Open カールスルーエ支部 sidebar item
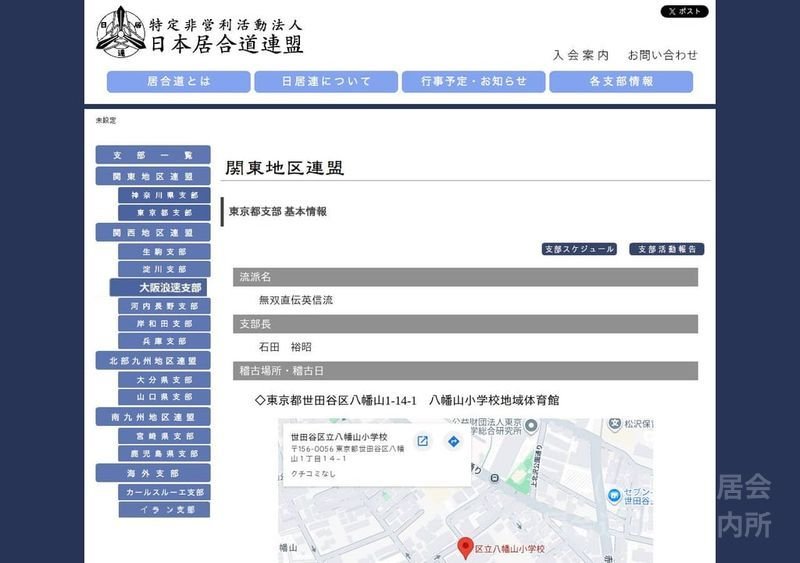The height and width of the screenshot is (563, 800). click(x=164, y=492)
